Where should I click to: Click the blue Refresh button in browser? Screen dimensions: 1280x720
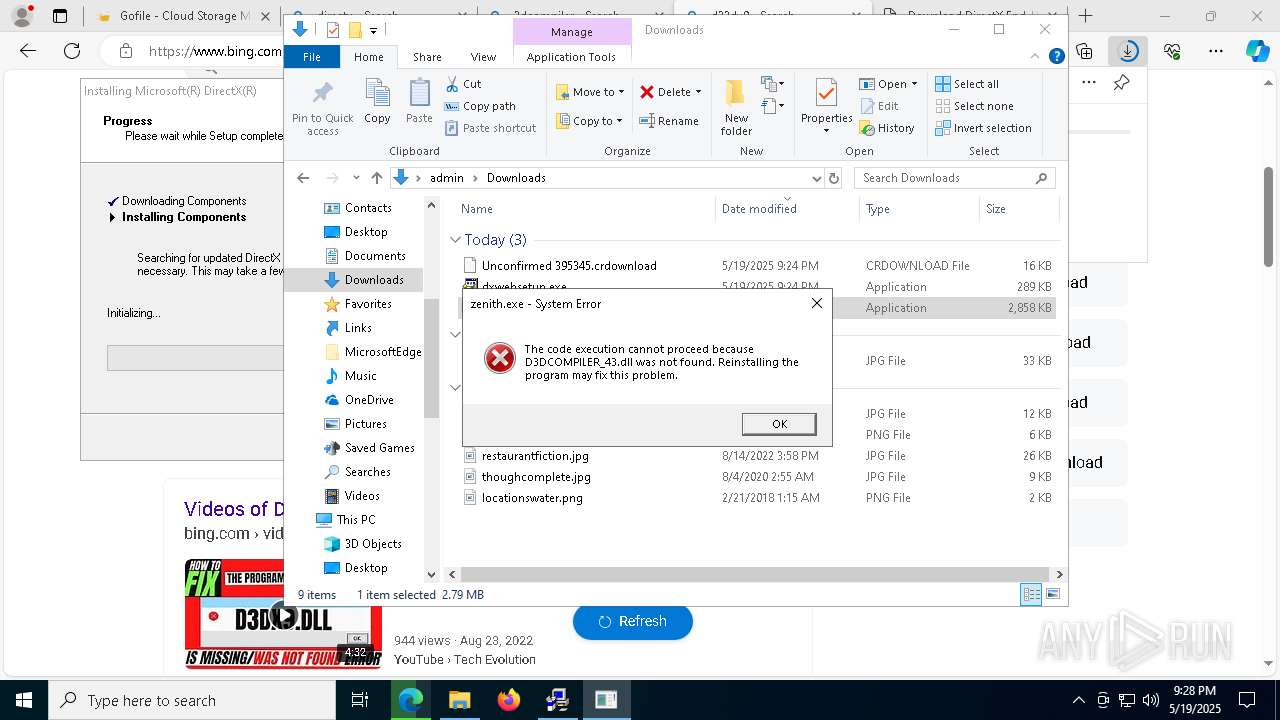pyautogui.click(x=632, y=621)
